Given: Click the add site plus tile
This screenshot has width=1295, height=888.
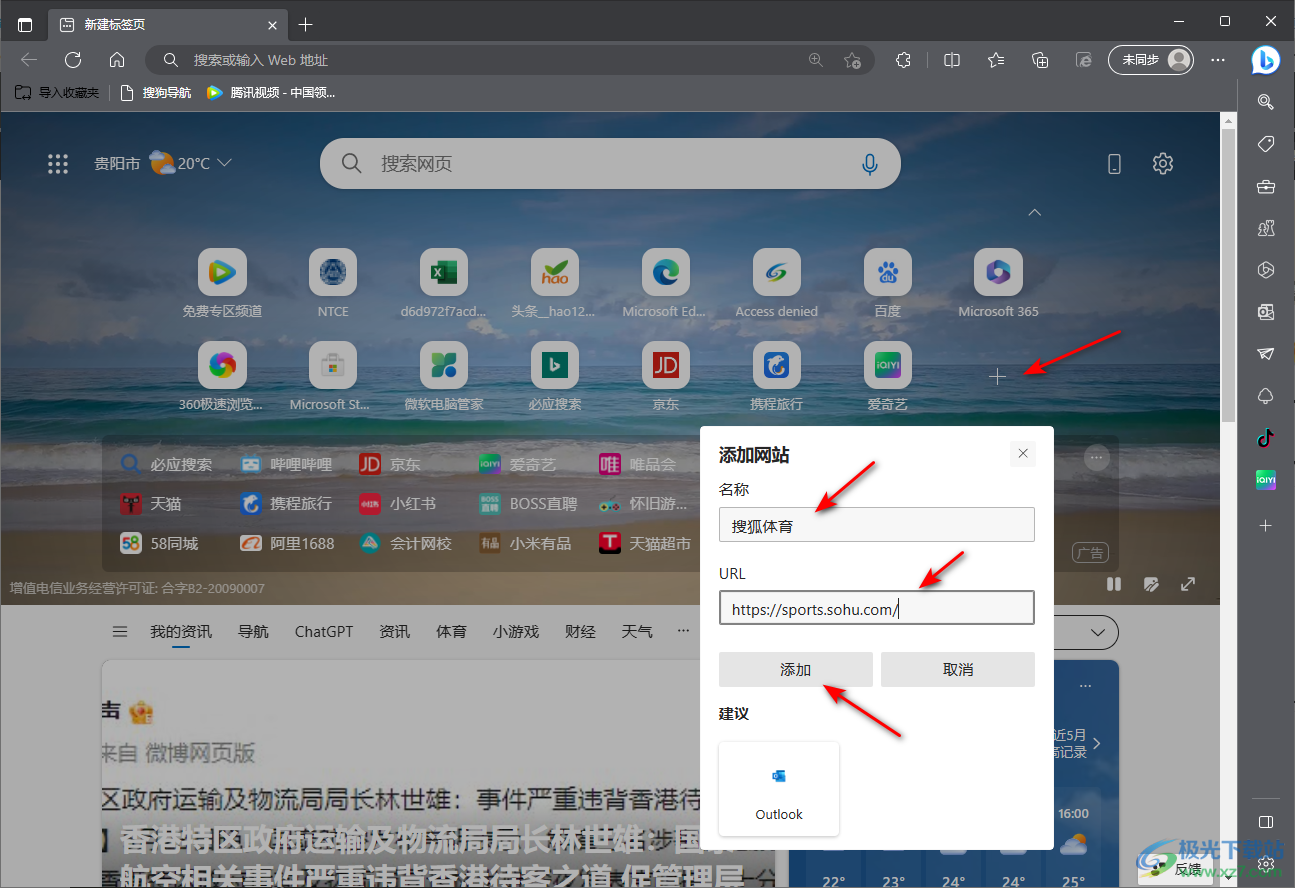Looking at the screenshot, I should [997, 376].
